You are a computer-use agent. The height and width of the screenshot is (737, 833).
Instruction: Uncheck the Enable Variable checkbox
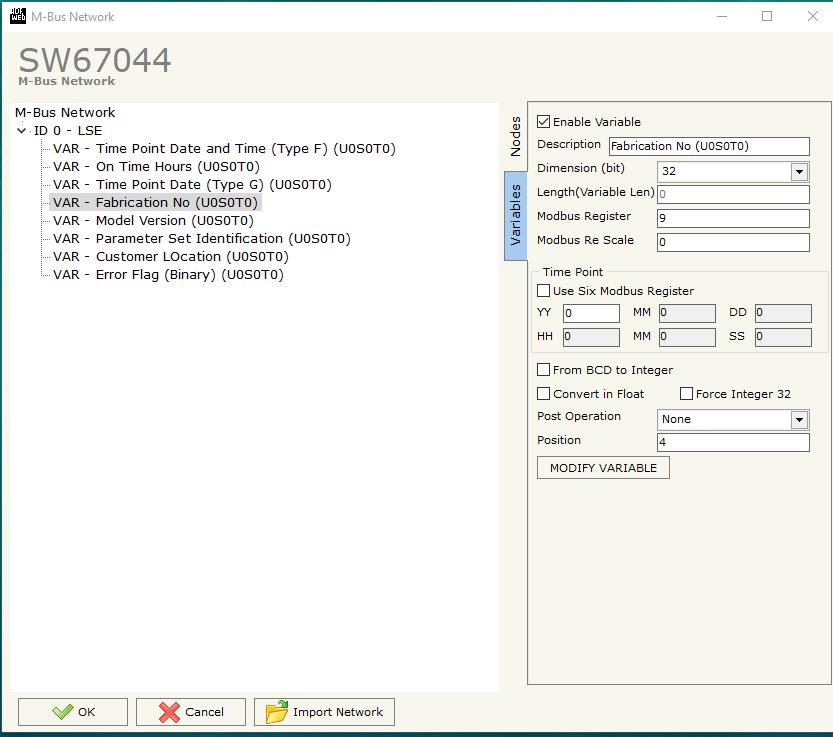(543, 122)
